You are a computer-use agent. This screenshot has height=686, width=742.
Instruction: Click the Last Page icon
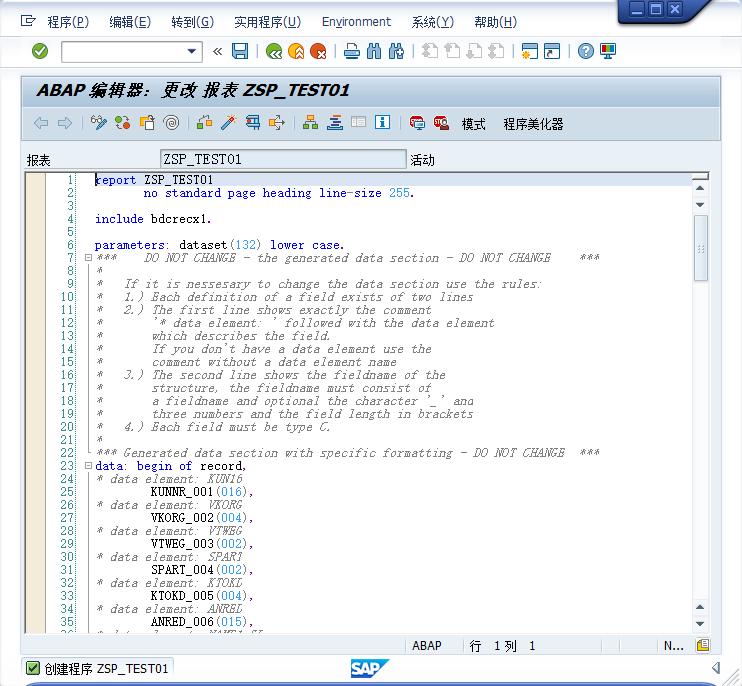click(x=496, y=51)
